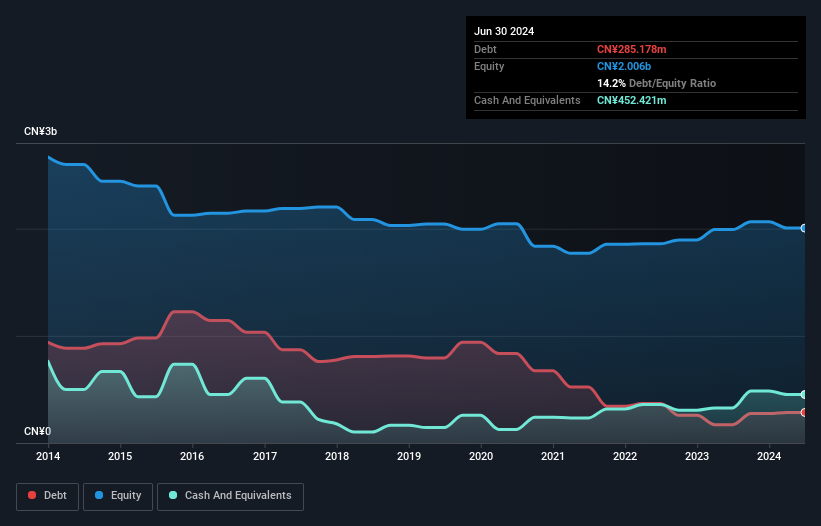This screenshot has height=526, width=821.
Task: Click the 2019 axis label
Action: coord(409,456)
